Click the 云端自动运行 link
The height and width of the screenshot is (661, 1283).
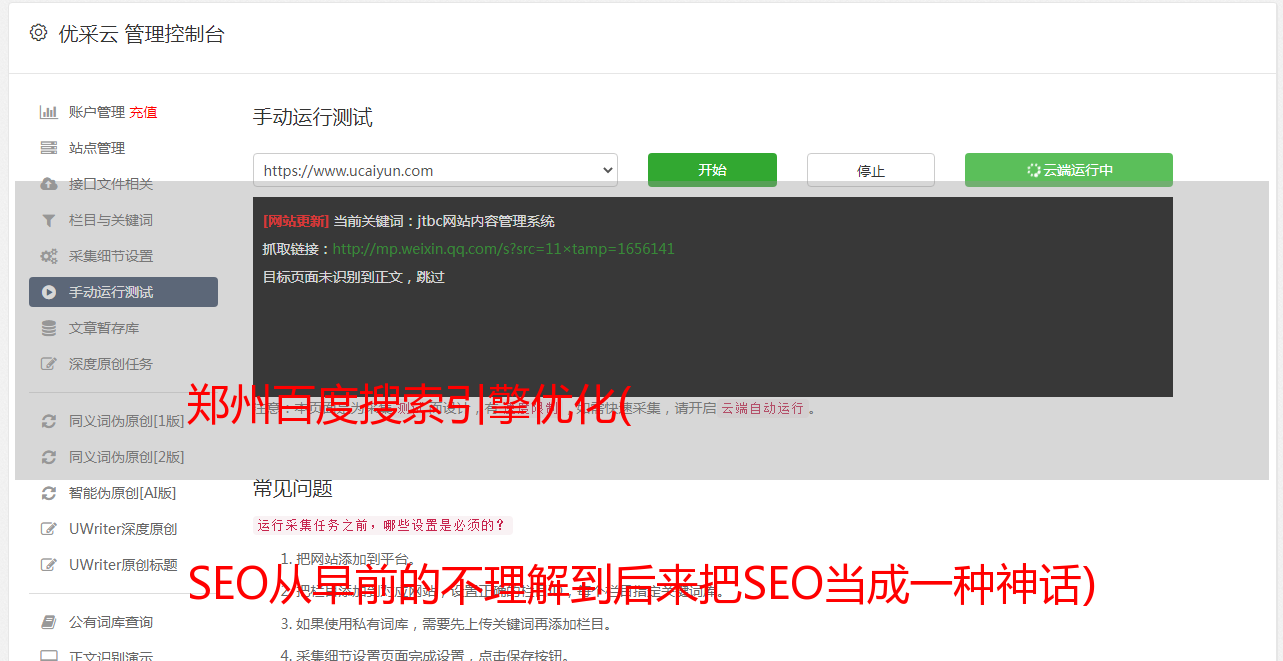762,408
